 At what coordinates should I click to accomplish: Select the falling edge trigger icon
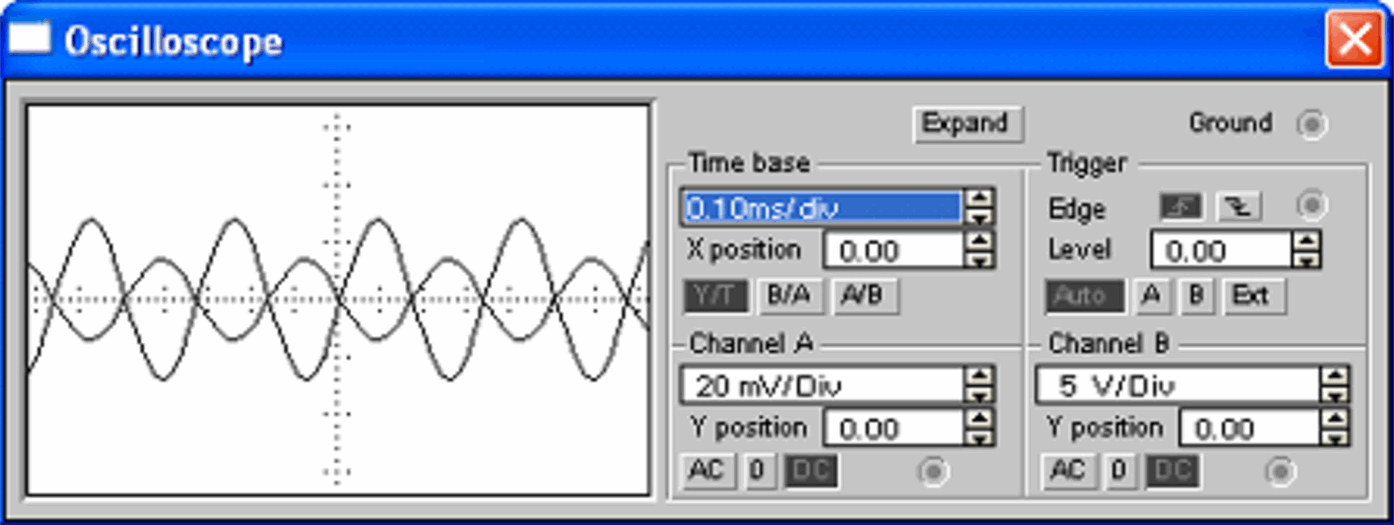(1239, 206)
